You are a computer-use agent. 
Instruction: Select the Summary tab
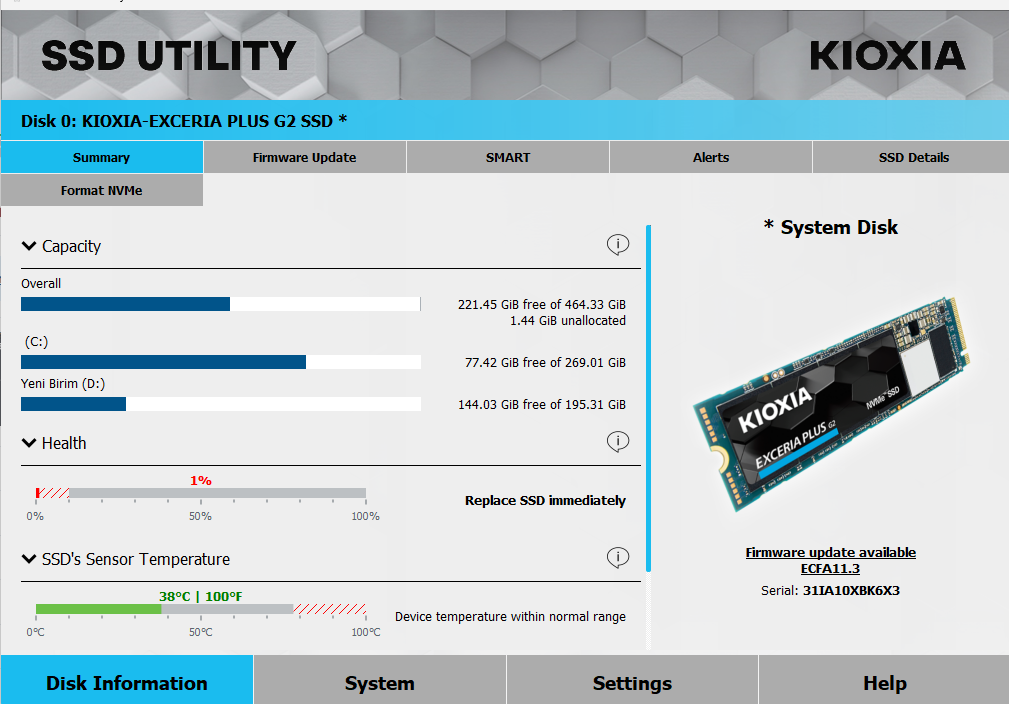click(x=102, y=157)
